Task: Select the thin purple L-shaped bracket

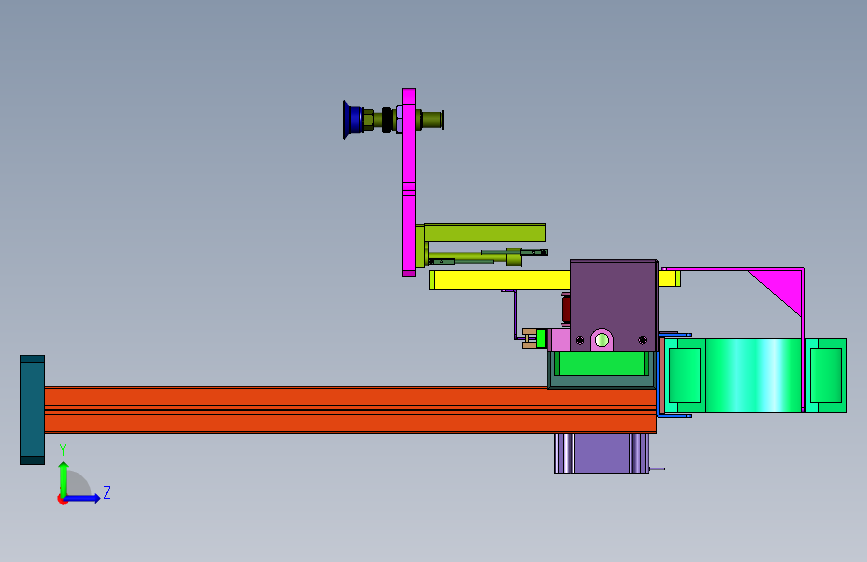Action: coord(514,314)
